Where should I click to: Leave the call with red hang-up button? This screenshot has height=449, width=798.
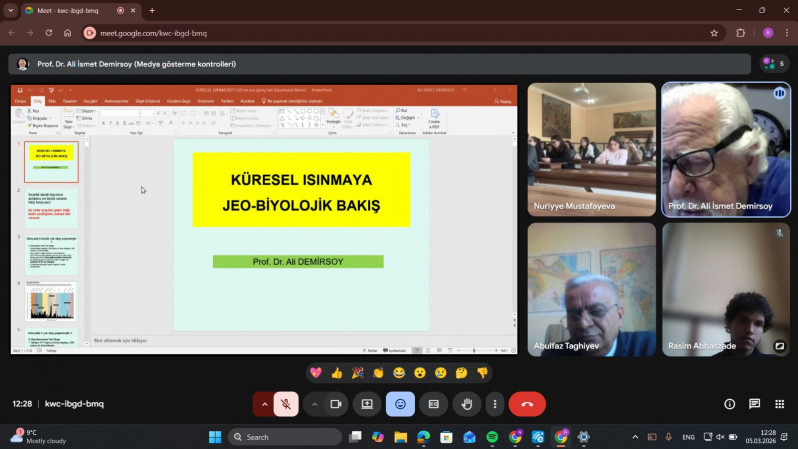527,404
